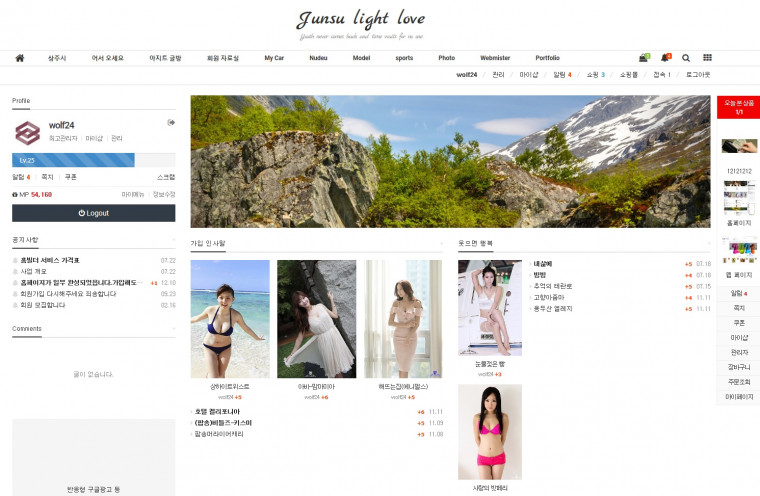The image size is (760, 496).
Task: Expand the 가입 인사말 section arrow
Action: pyautogui.click(x=441, y=243)
